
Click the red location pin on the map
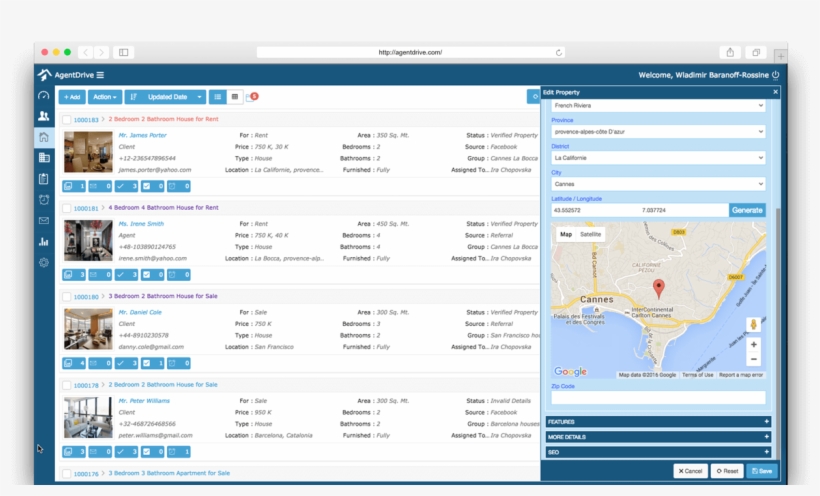coord(659,288)
